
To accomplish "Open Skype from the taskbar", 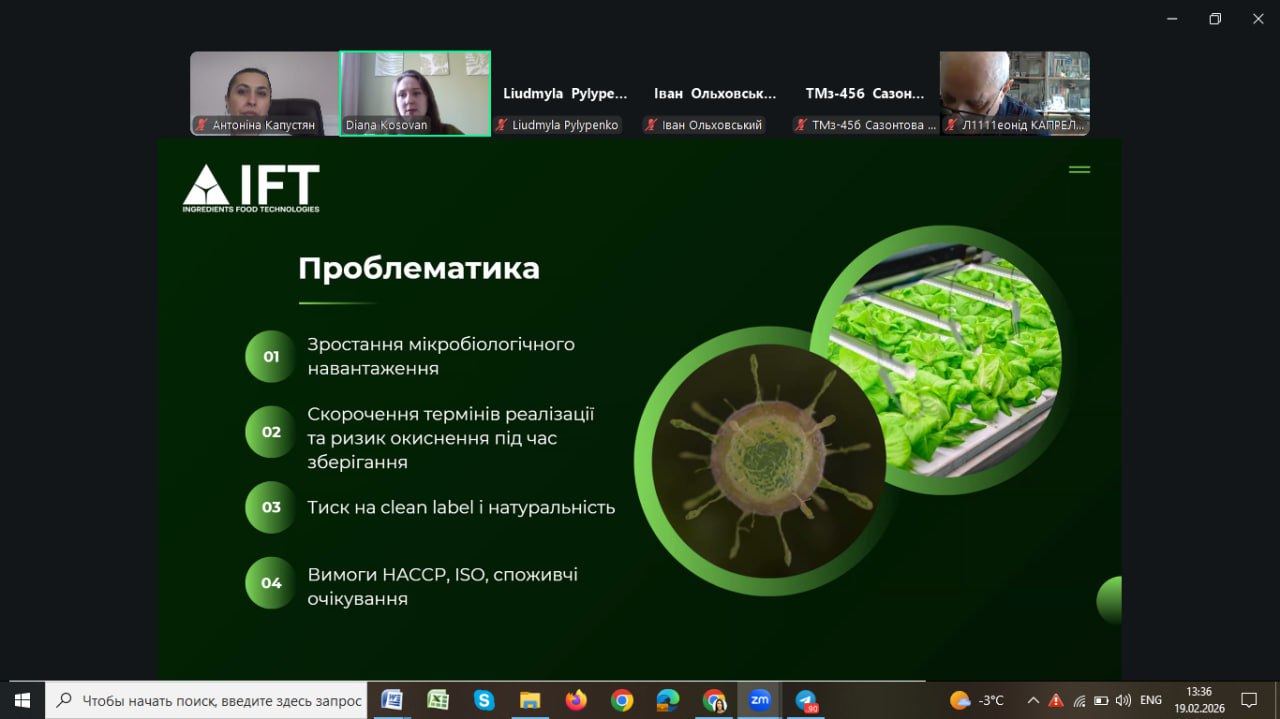I will pyautogui.click(x=484, y=700).
